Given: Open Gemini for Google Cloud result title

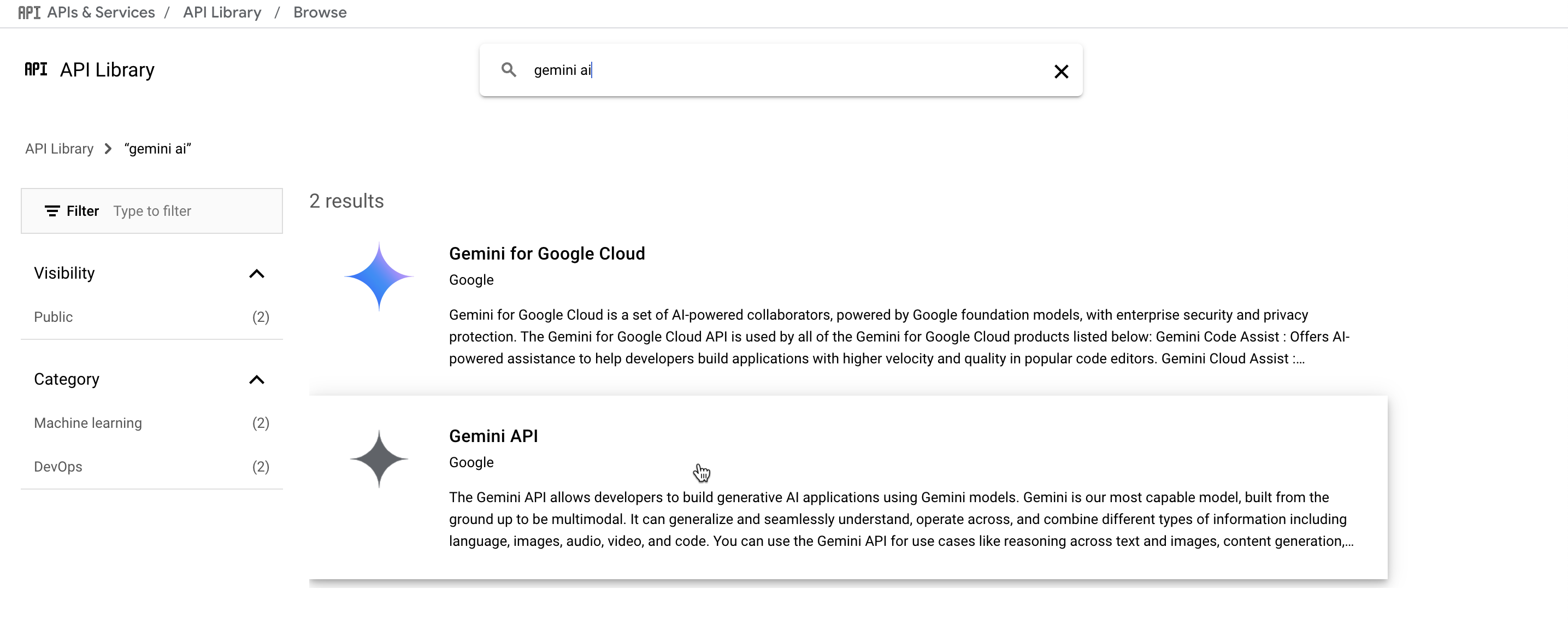Looking at the screenshot, I should point(546,254).
